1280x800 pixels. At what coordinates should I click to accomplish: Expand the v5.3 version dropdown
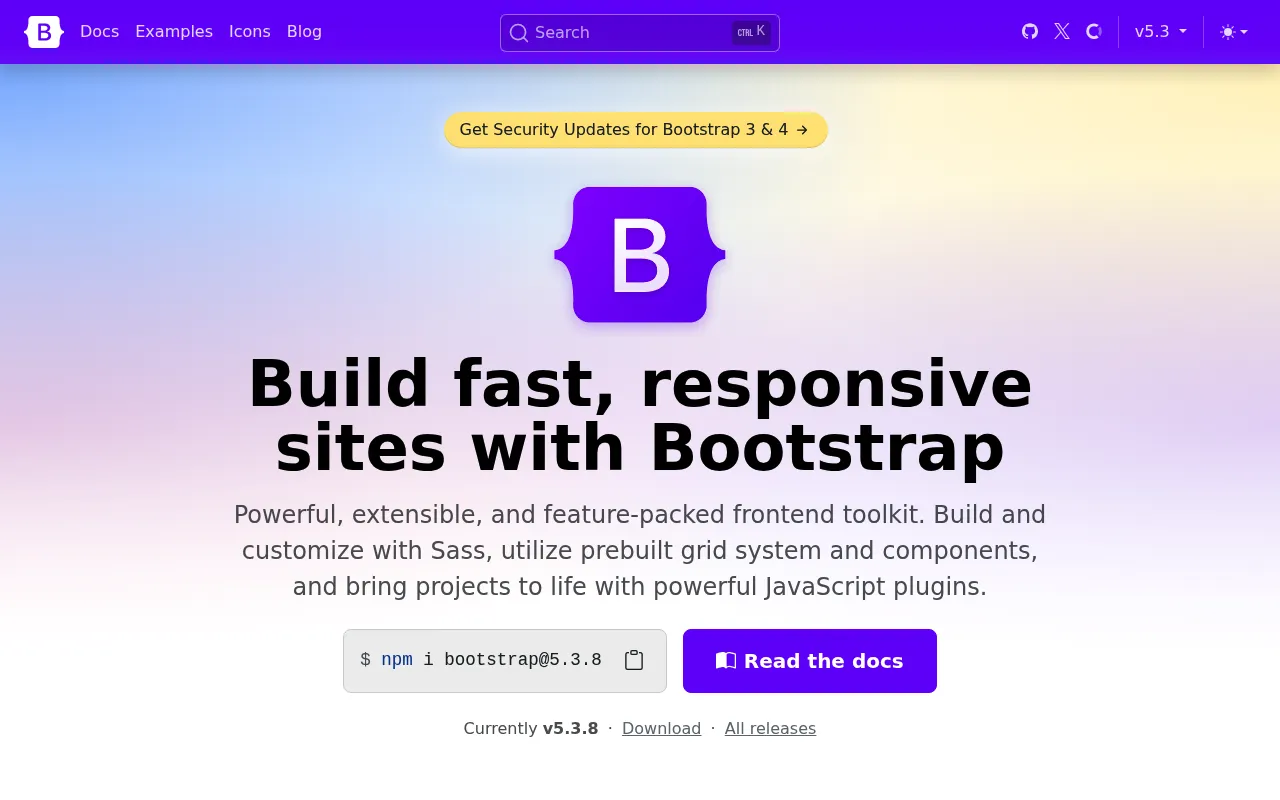tap(1161, 32)
